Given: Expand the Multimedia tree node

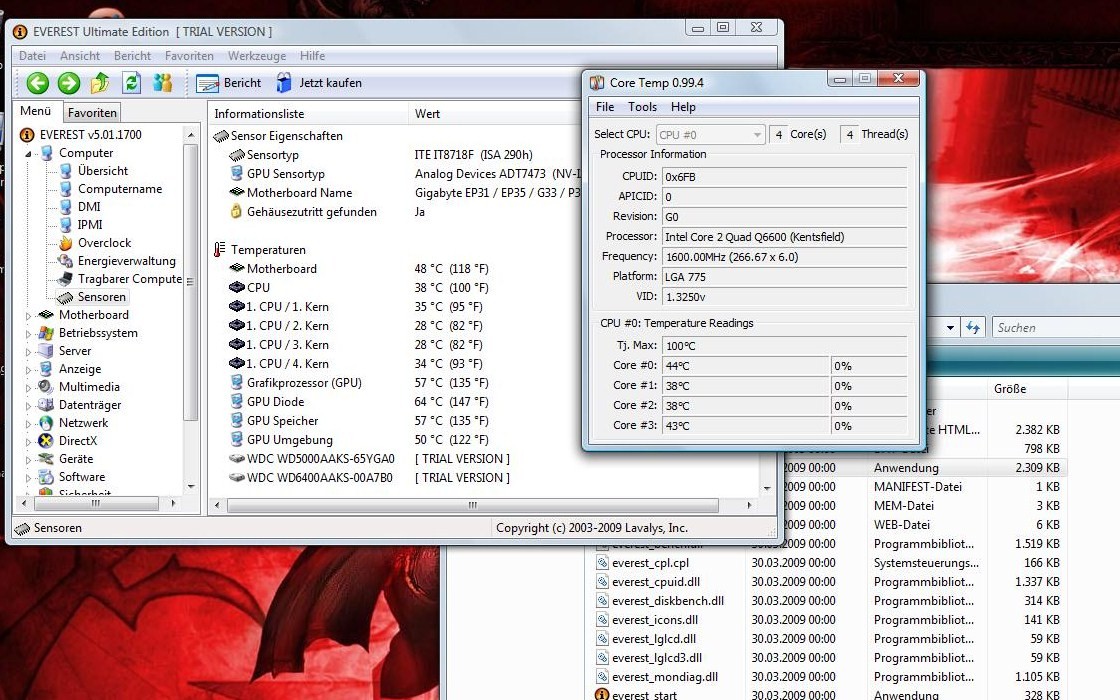Looking at the screenshot, I should tap(29, 387).
